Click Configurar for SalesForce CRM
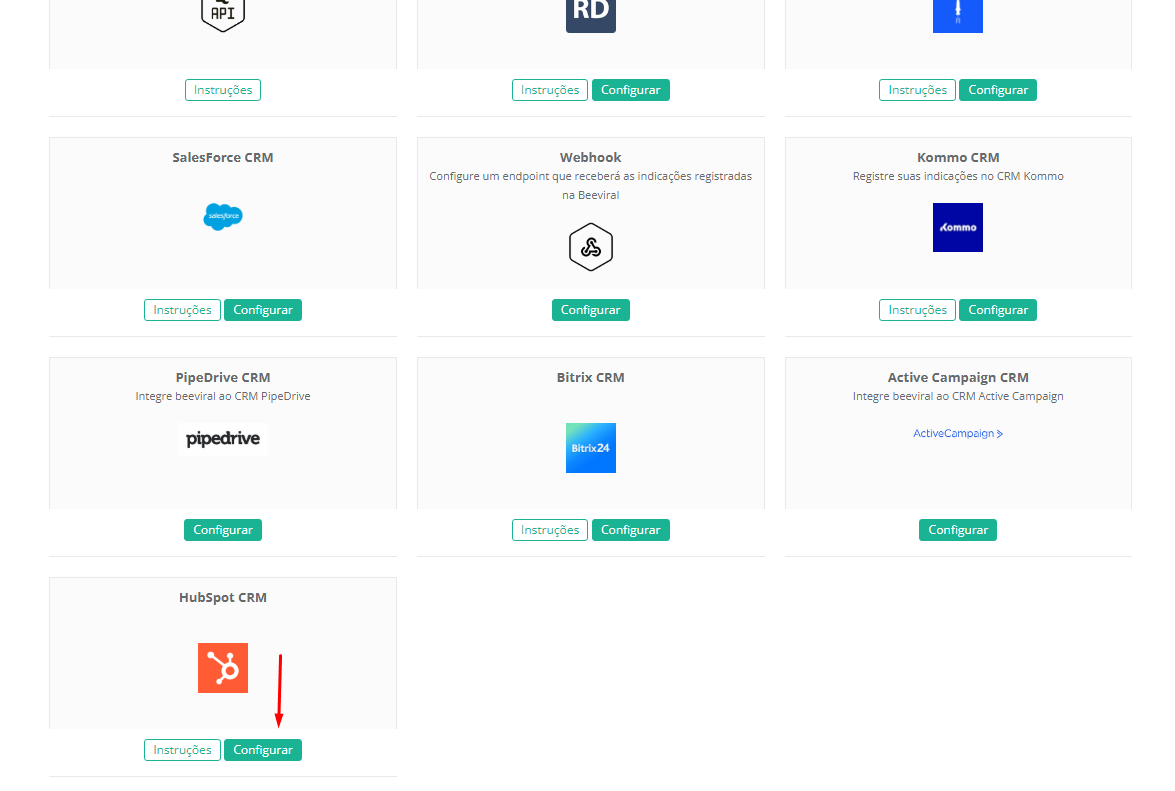This screenshot has height=791, width=1175. tap(262, 310)
